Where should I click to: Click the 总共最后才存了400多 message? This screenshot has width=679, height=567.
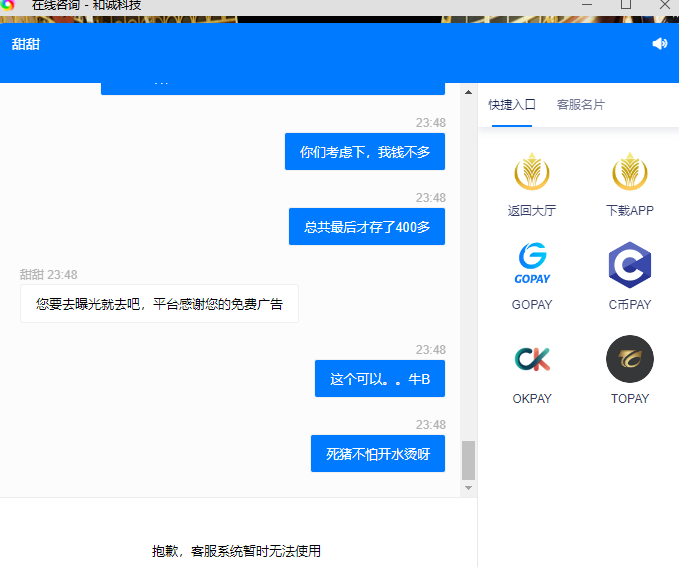[367, 227]
